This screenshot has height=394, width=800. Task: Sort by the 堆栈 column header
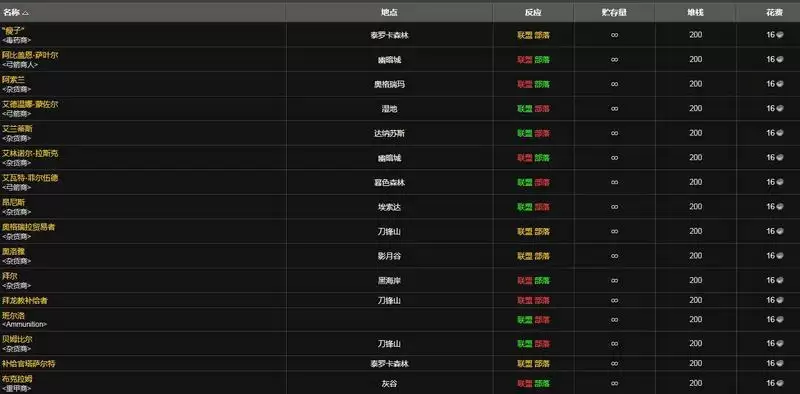[695, 13]
